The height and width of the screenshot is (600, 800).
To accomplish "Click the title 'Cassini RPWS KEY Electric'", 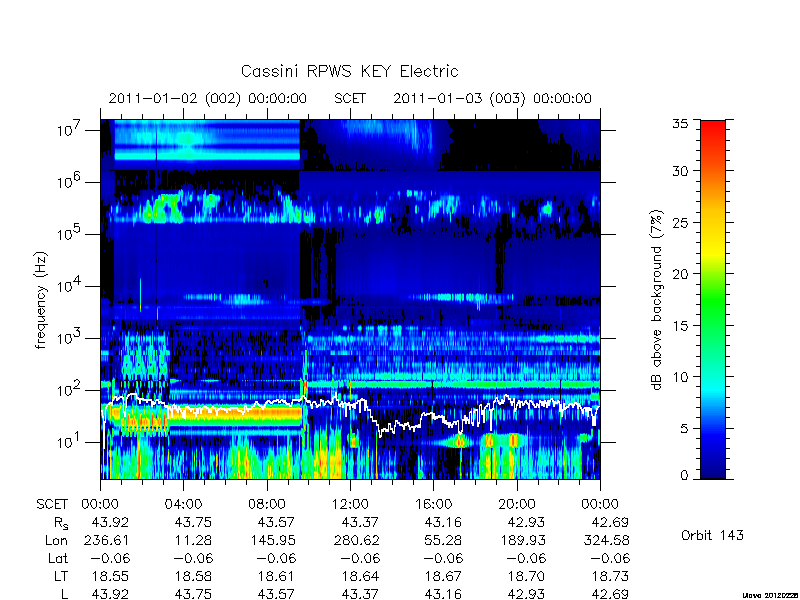I will tap(349, 71).
